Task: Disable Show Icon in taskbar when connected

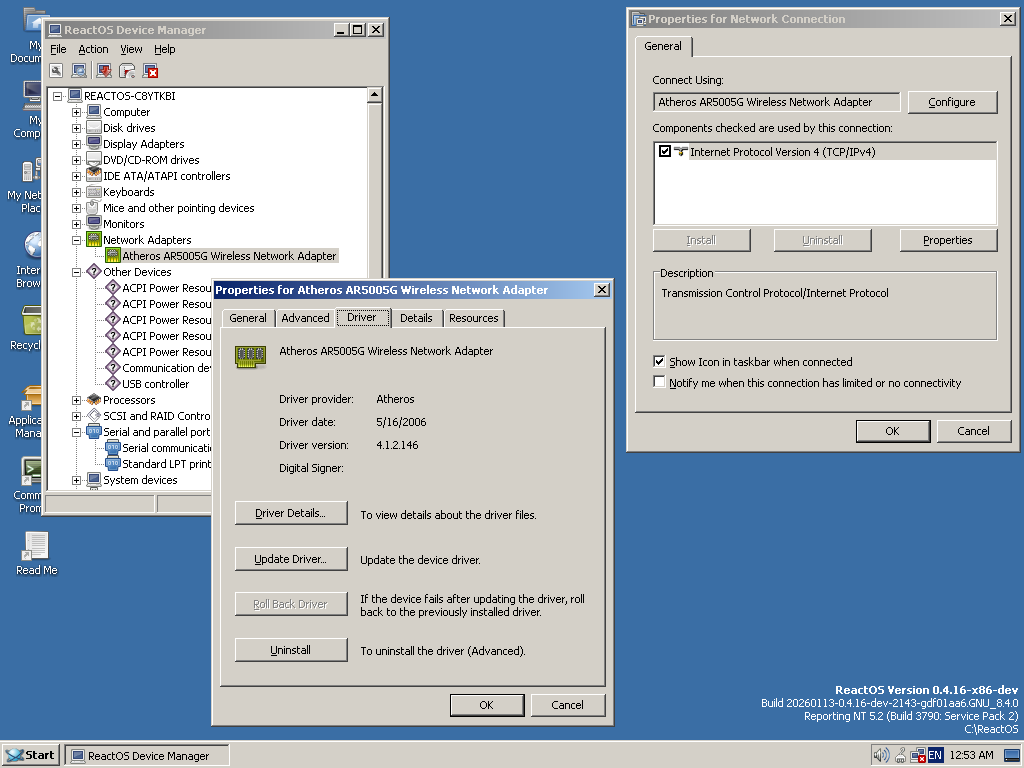Action: (x=658, y=362)
